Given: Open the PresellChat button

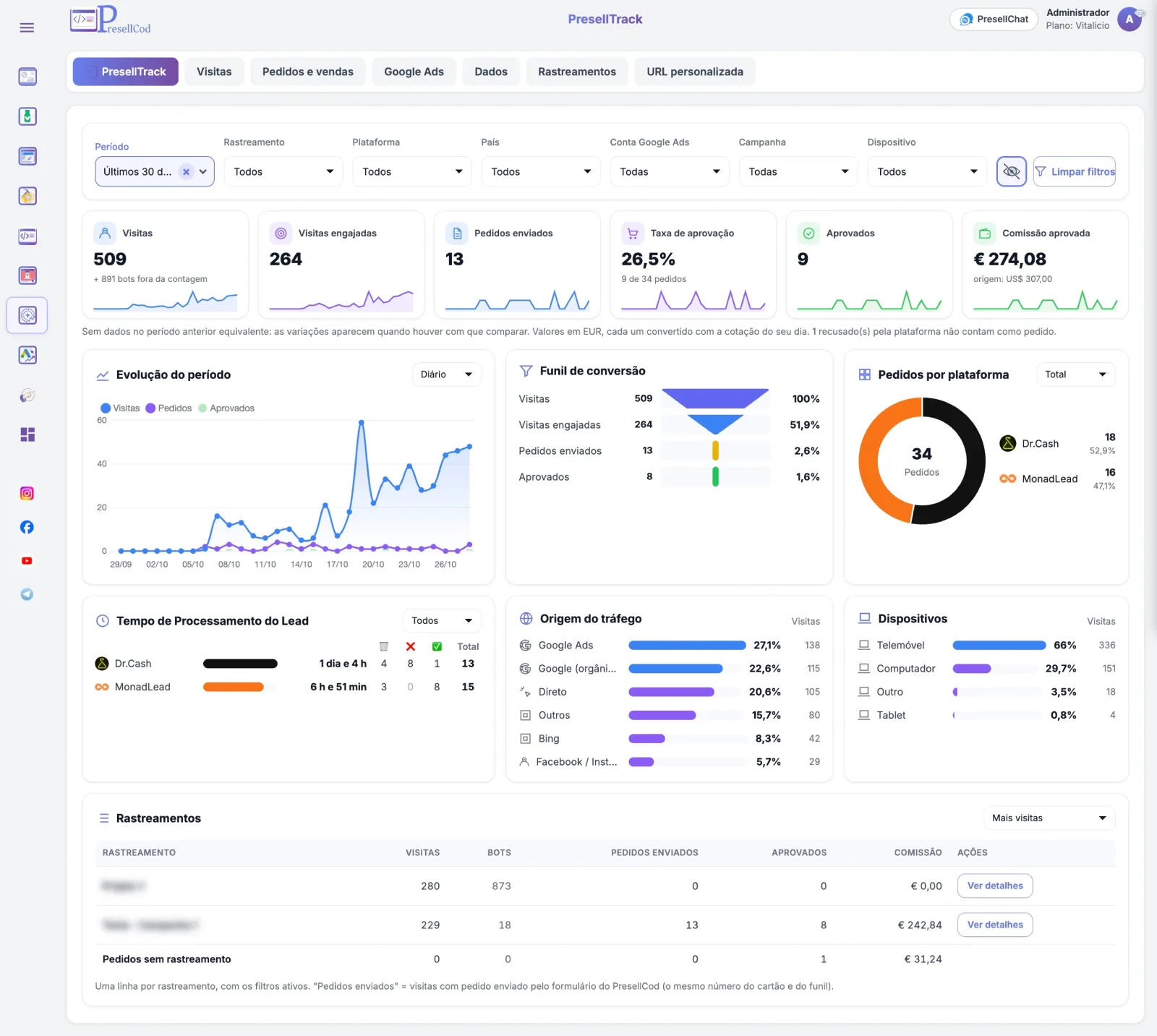Looking at the screenshot, I should tap(994, 20).
